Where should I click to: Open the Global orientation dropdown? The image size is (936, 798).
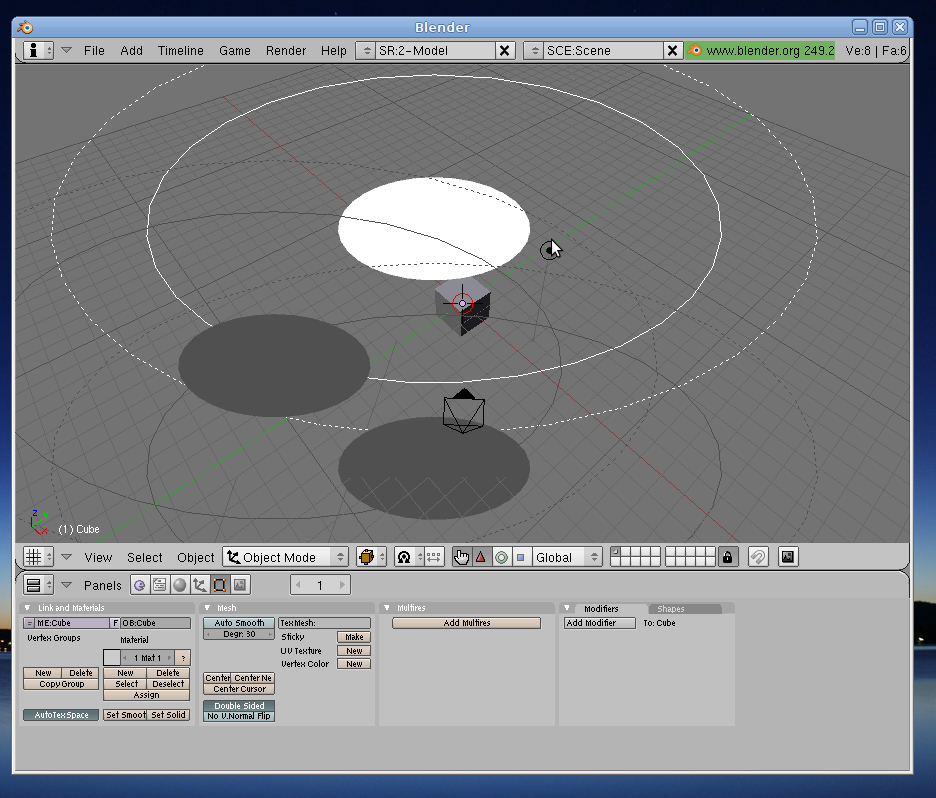[x=566, y=557]
